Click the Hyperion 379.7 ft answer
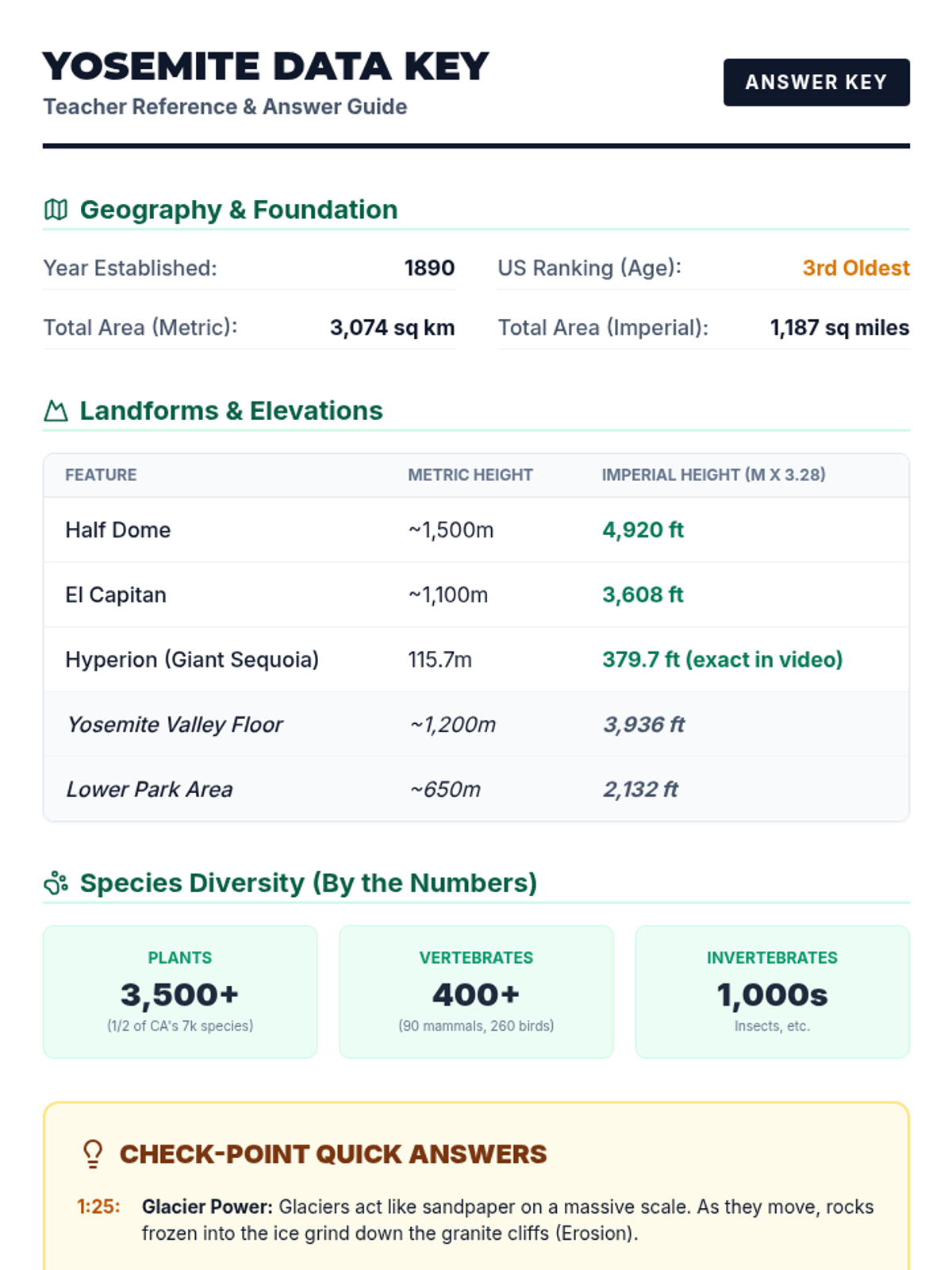Screen dimensions: 952x1270 coord(722,660)
